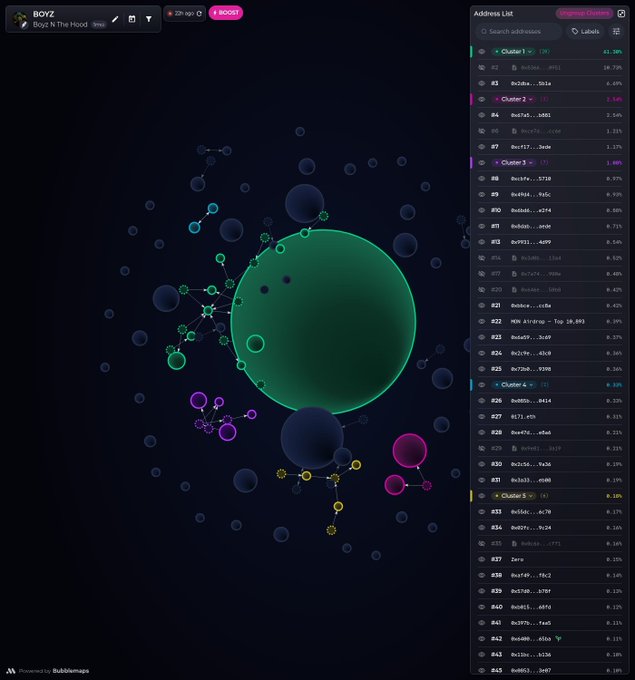This screenshot has width=635, height=680.
Task: Click the contract icon on row #6
Action: (x=514, y=131)
